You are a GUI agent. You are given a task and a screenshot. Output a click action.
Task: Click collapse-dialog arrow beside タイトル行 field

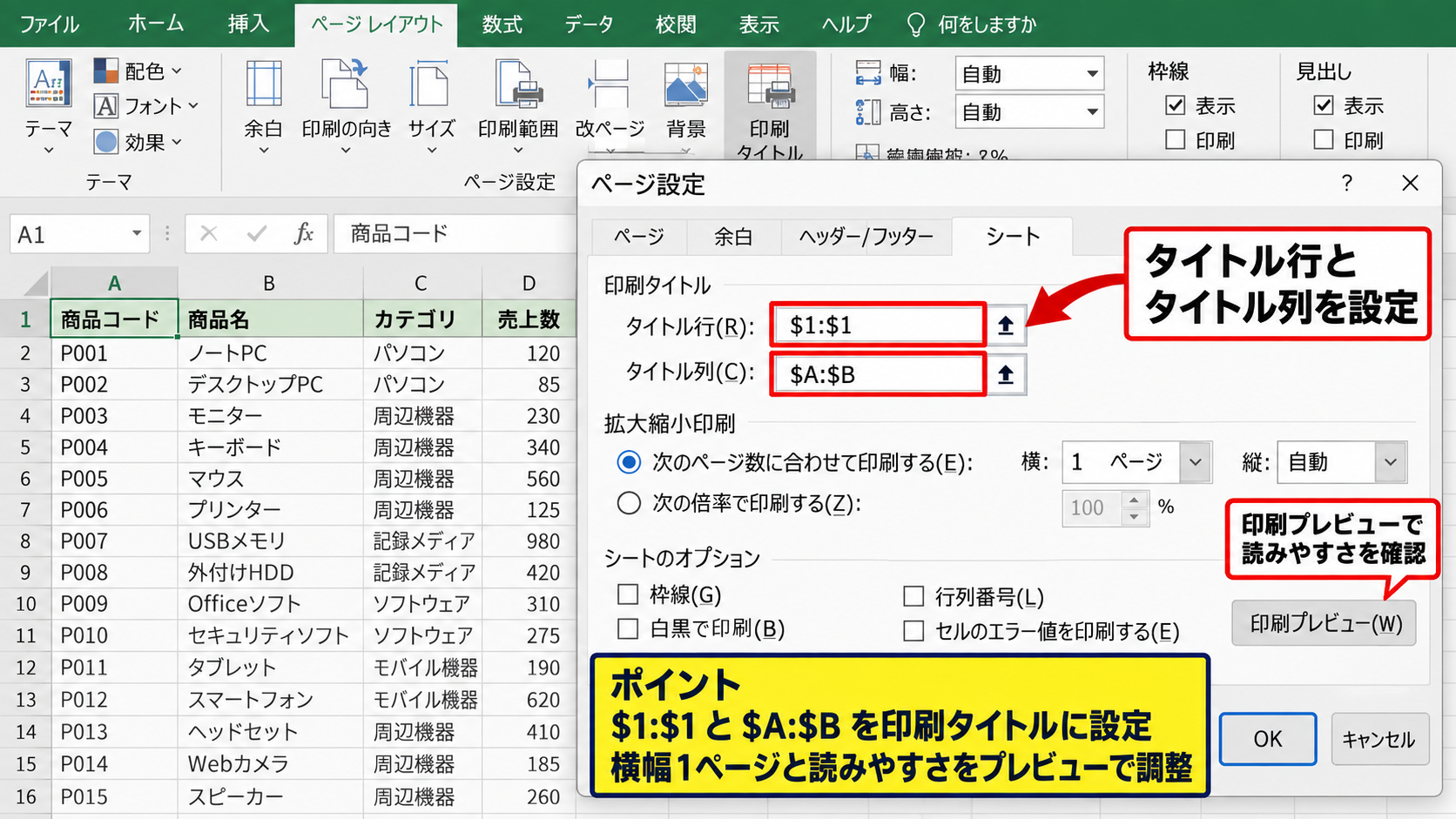pyautogui.click(x=1006, y=326)
